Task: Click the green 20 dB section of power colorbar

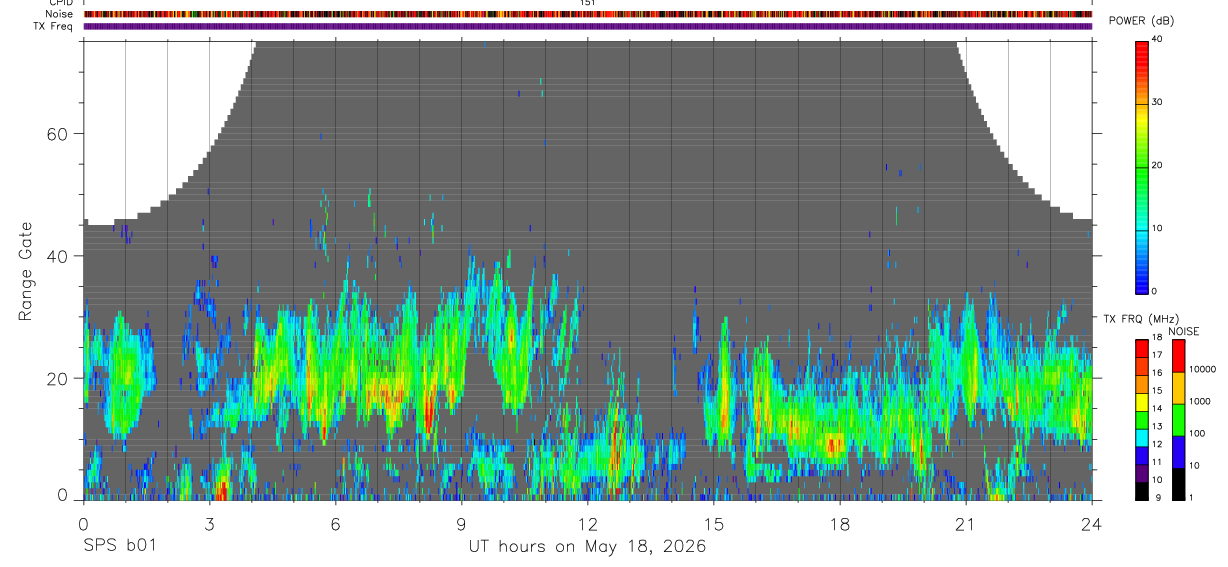Action: [1142, 166]
